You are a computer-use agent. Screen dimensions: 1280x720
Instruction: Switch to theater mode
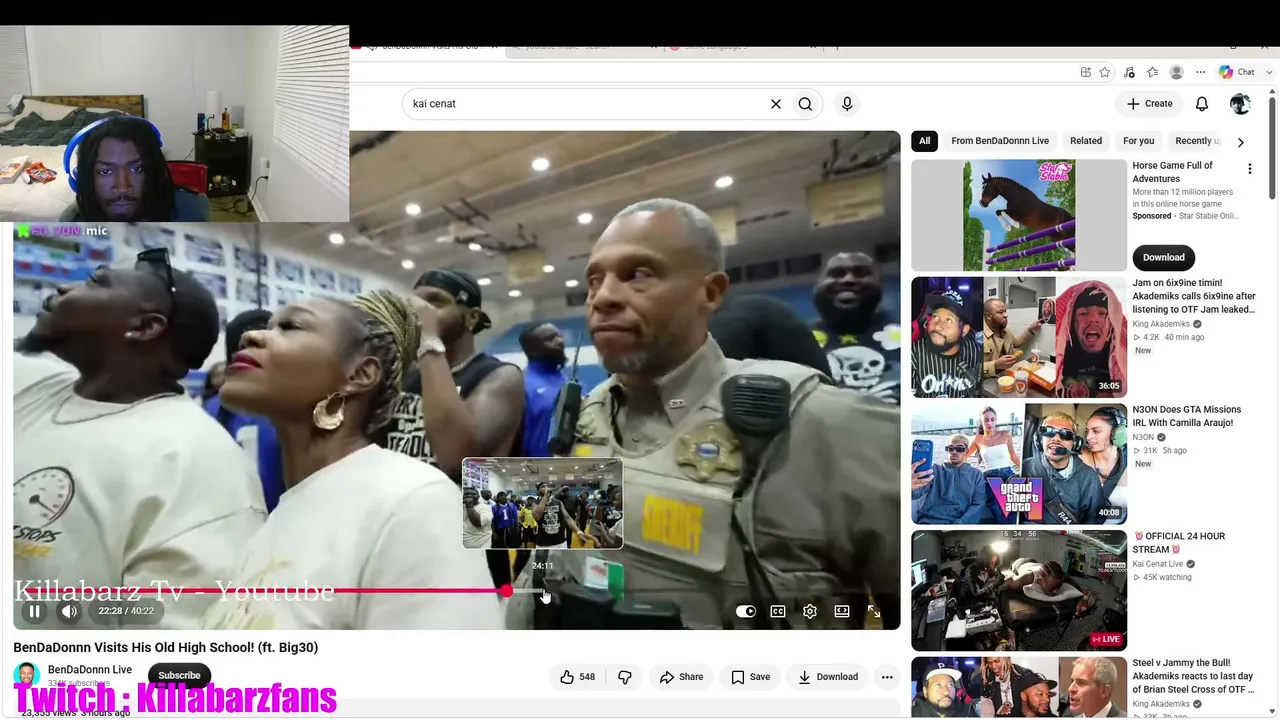click(842, 611)
